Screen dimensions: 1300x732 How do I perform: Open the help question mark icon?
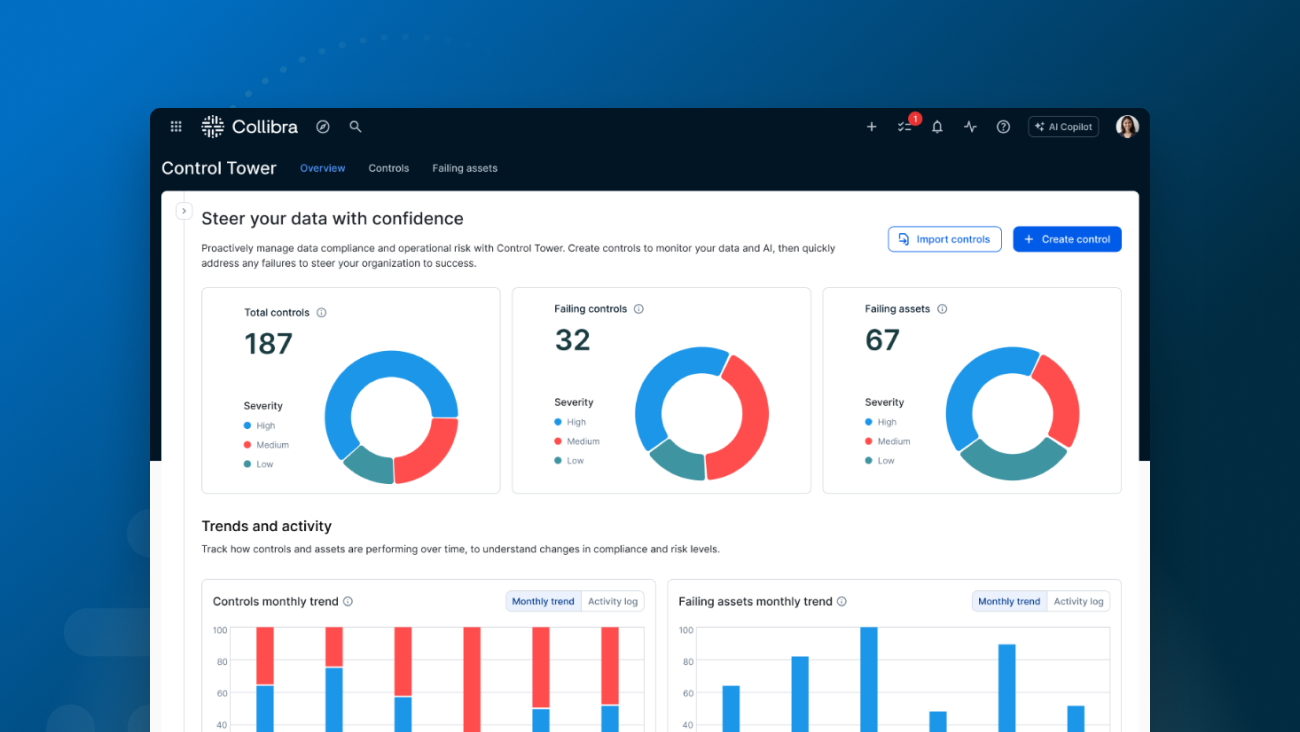(1003, 127)
